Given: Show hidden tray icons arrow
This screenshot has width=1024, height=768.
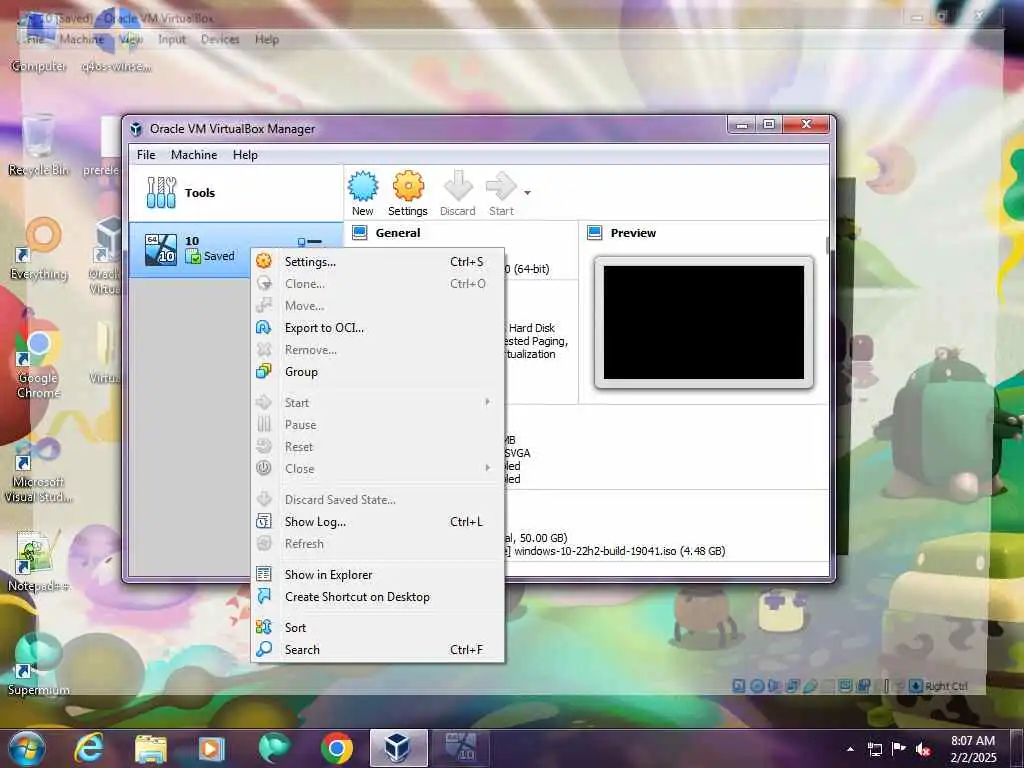Looking at the screenshot, I should pyautogui.click(x=850, y=749).
